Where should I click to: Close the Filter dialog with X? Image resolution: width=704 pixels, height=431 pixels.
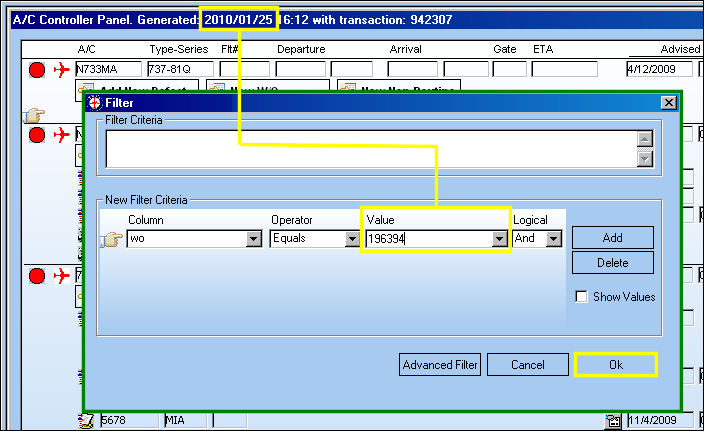point(669,103)
